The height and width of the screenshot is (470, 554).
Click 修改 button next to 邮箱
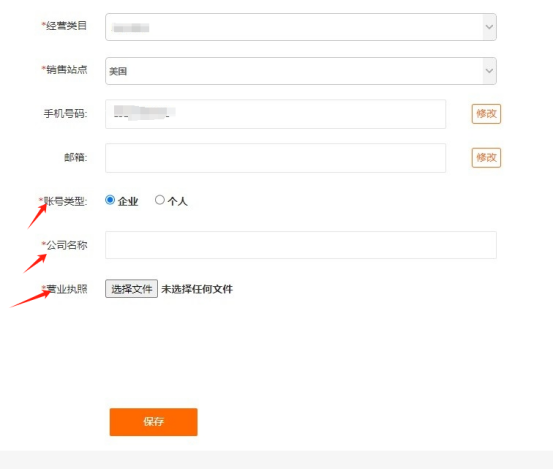click(486, 158)
